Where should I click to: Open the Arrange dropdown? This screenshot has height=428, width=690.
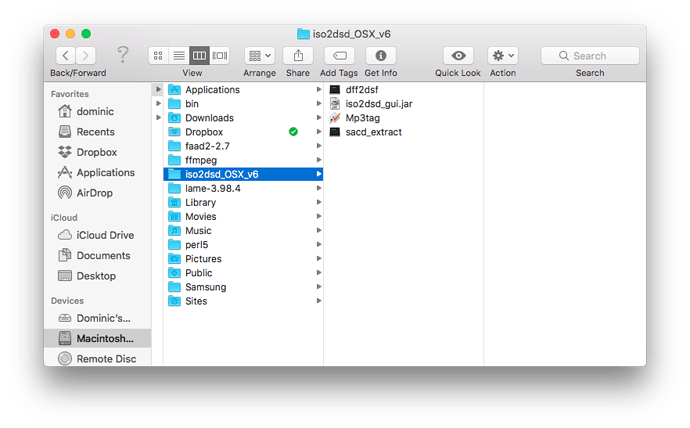tap(260, 55)
